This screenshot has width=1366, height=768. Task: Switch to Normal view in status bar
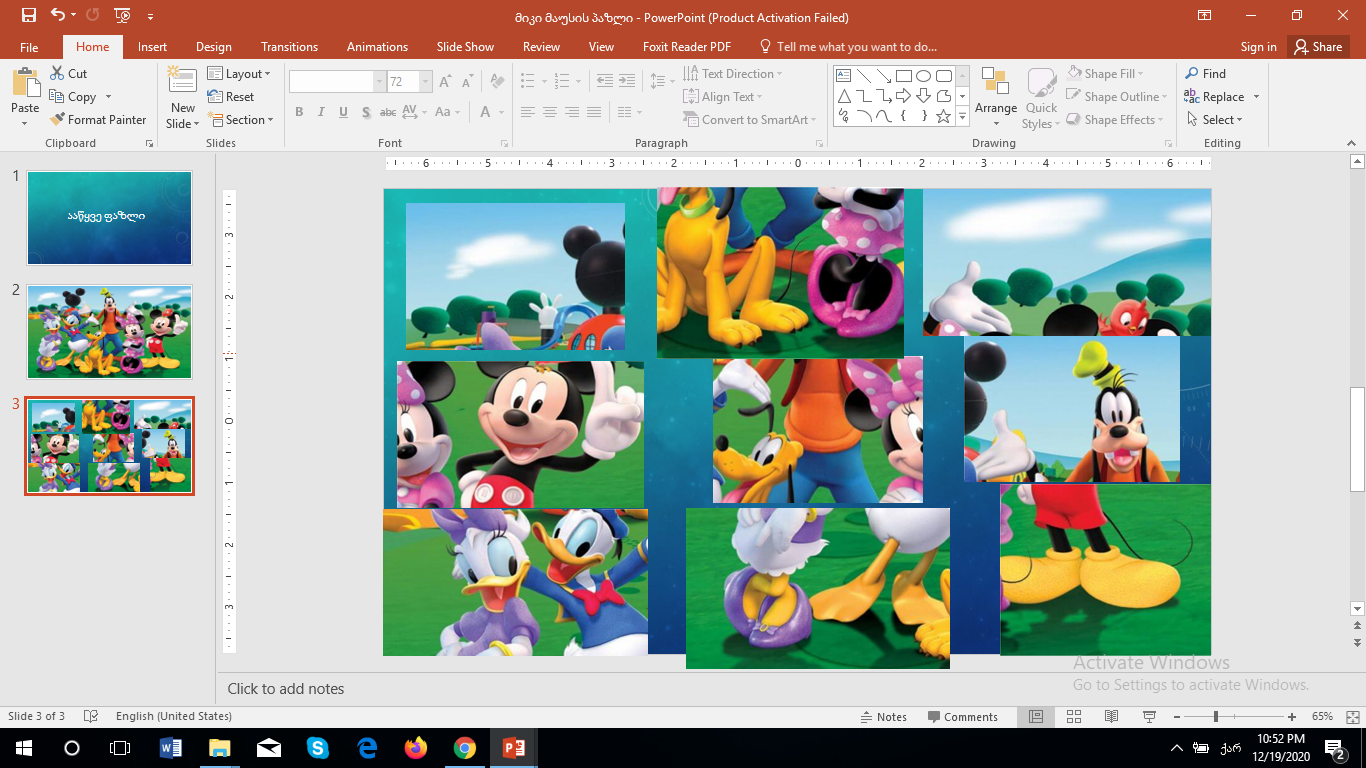pos(1036,717)
